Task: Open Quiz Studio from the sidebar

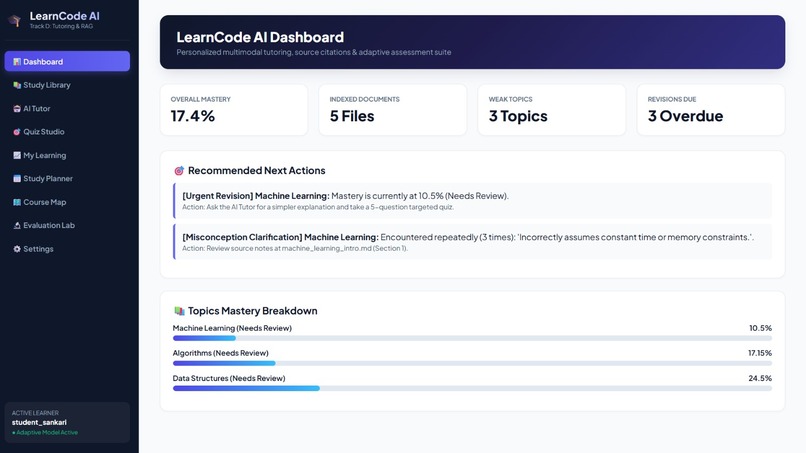Action: (67, 132)
